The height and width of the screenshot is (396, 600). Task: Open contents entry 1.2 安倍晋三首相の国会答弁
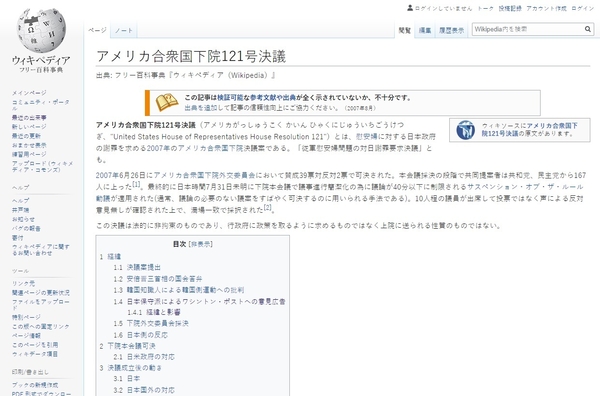158,279
